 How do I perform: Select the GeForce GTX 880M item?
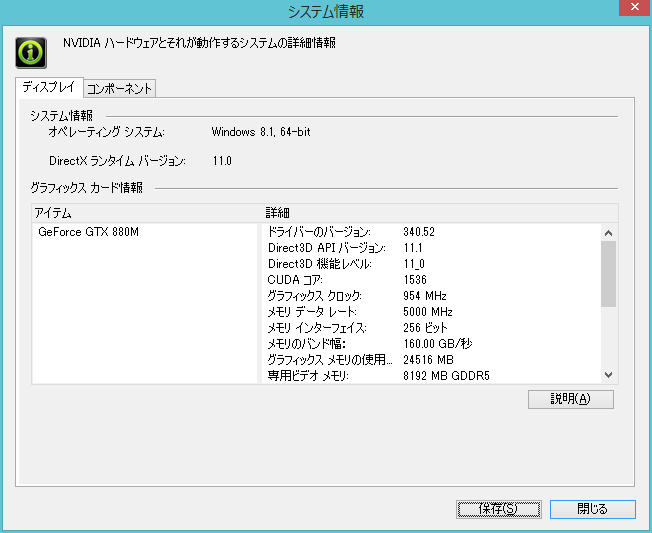(89, 232)
